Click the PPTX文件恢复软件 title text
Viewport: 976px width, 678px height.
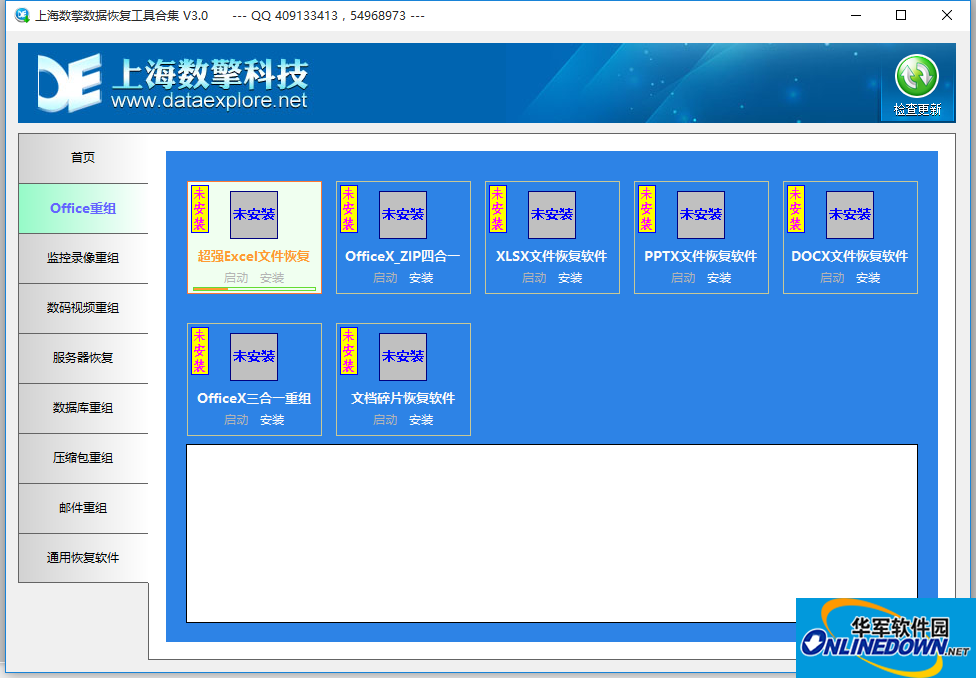click(701, 256)
